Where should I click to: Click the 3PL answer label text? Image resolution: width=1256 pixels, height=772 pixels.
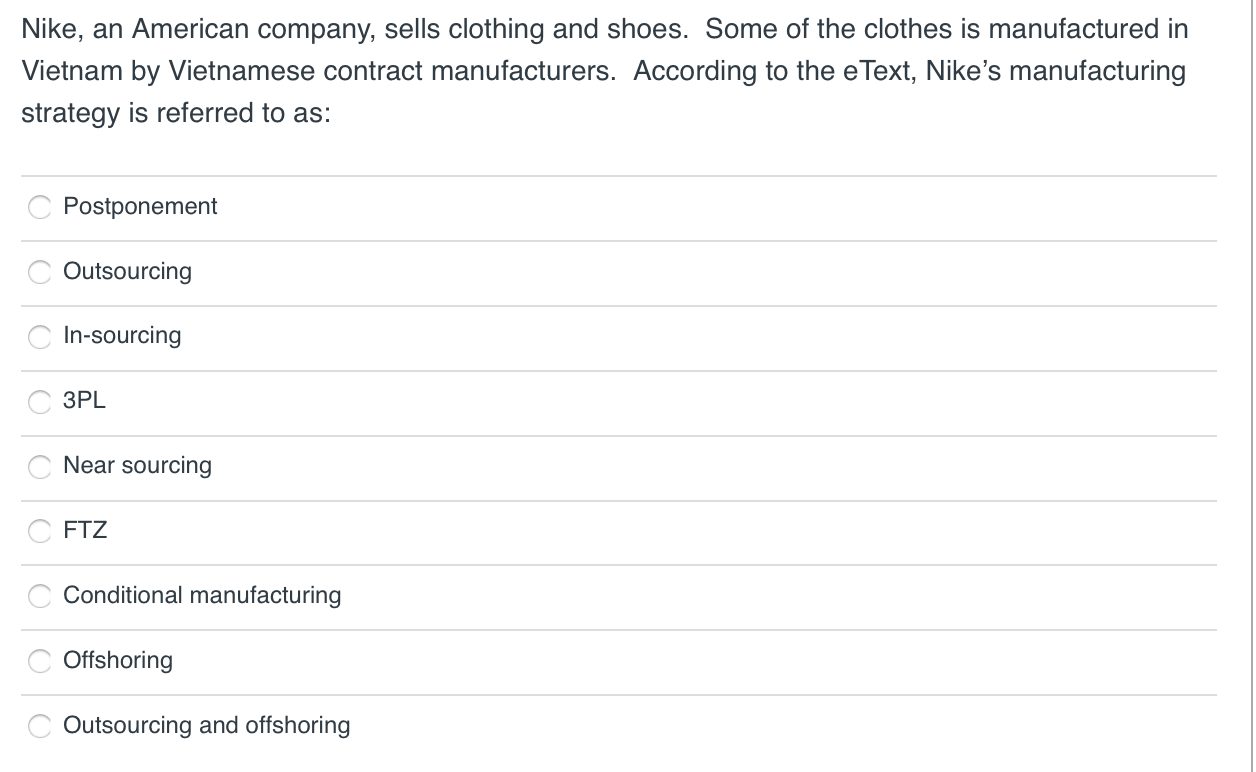point(84,400)
